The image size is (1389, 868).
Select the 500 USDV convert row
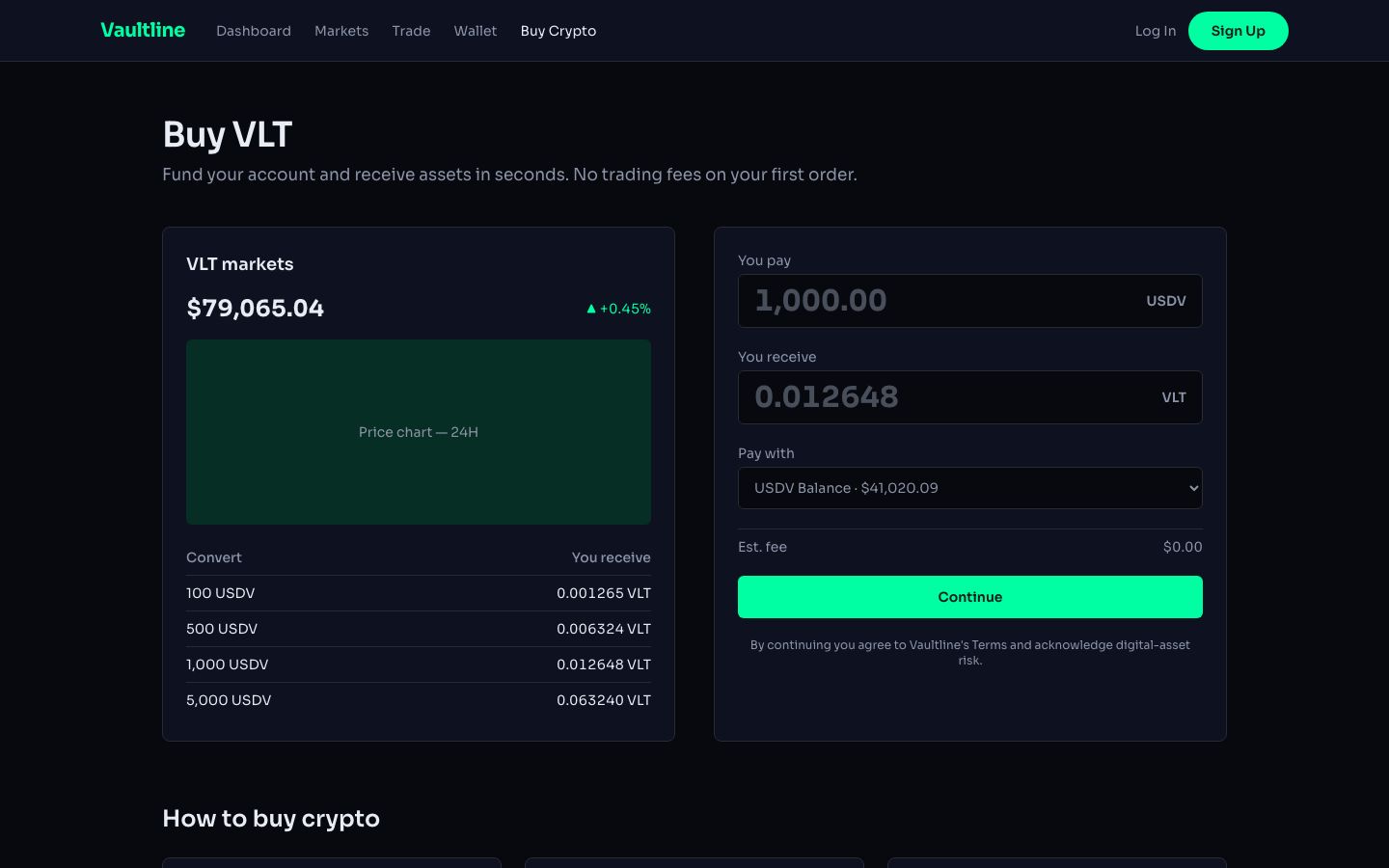[x=419, y=629]
